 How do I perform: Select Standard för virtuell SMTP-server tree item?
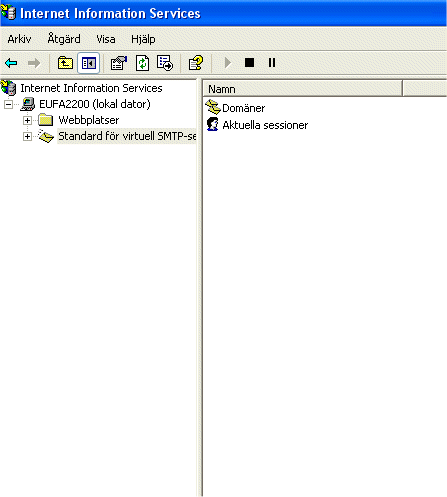[x=127, y=136]
